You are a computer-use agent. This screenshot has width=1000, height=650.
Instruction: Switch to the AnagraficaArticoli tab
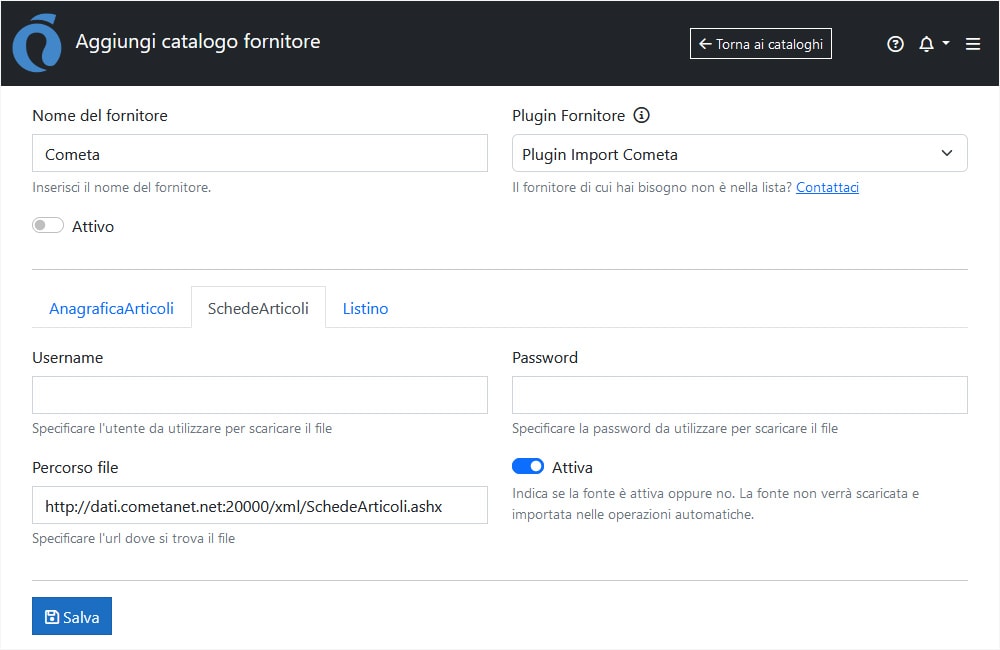pyautogui.click(x=111, y=308)
